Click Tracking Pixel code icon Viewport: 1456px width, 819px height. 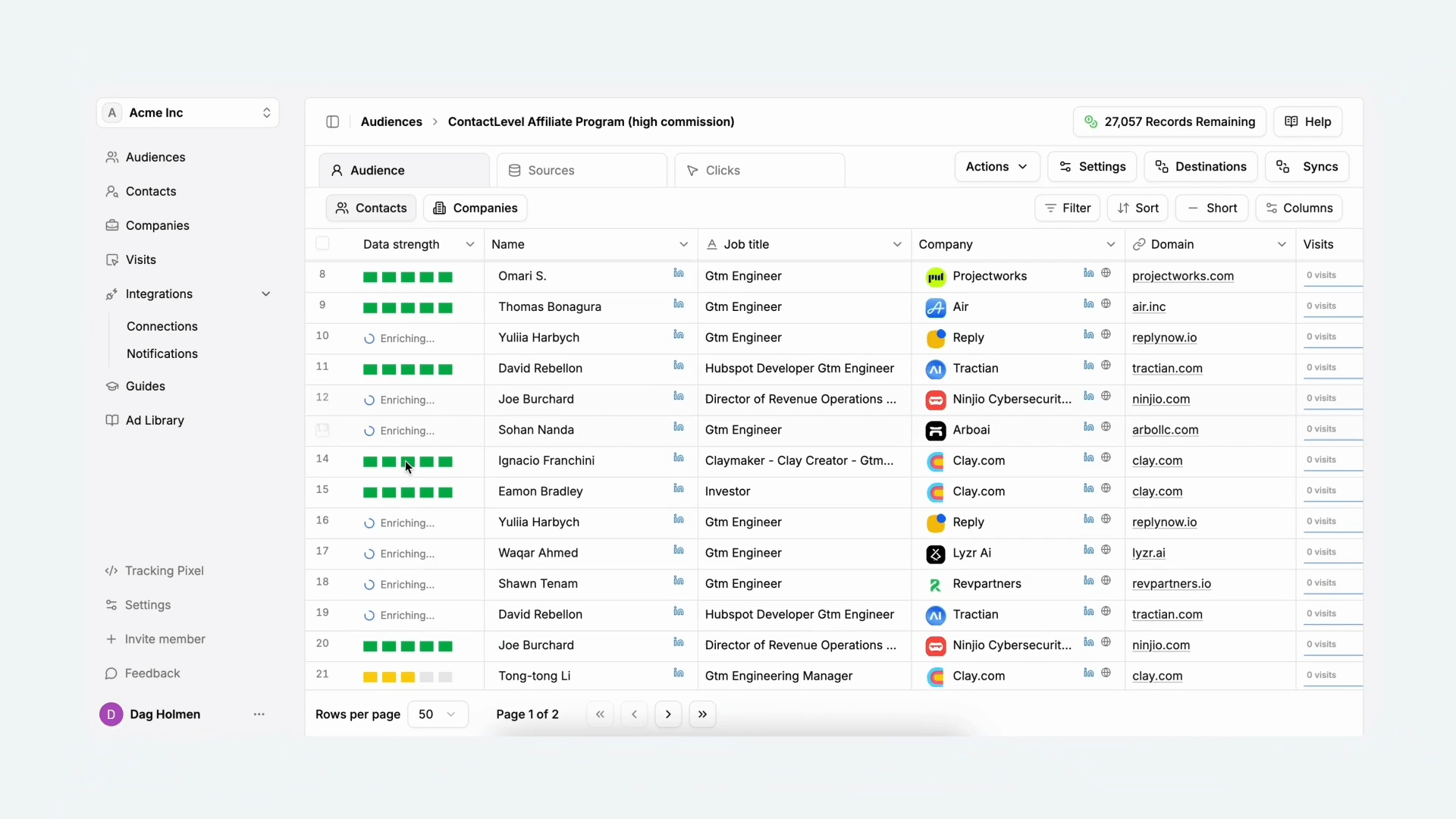click(x=111, y=571)
